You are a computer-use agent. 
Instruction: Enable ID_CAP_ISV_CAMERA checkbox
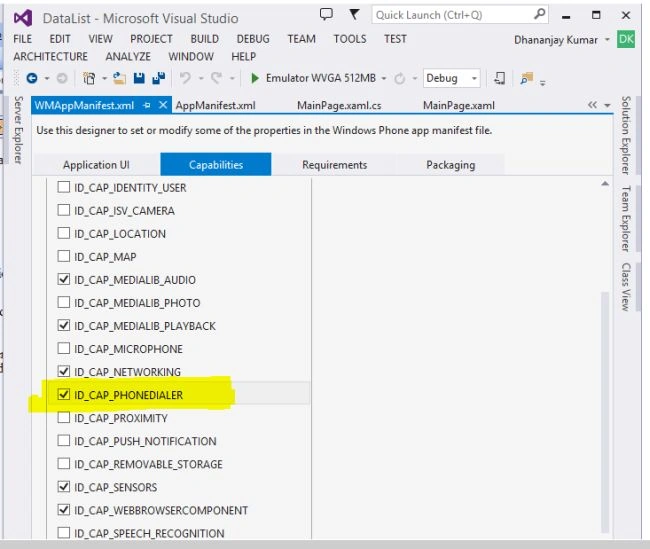point(63,210)
